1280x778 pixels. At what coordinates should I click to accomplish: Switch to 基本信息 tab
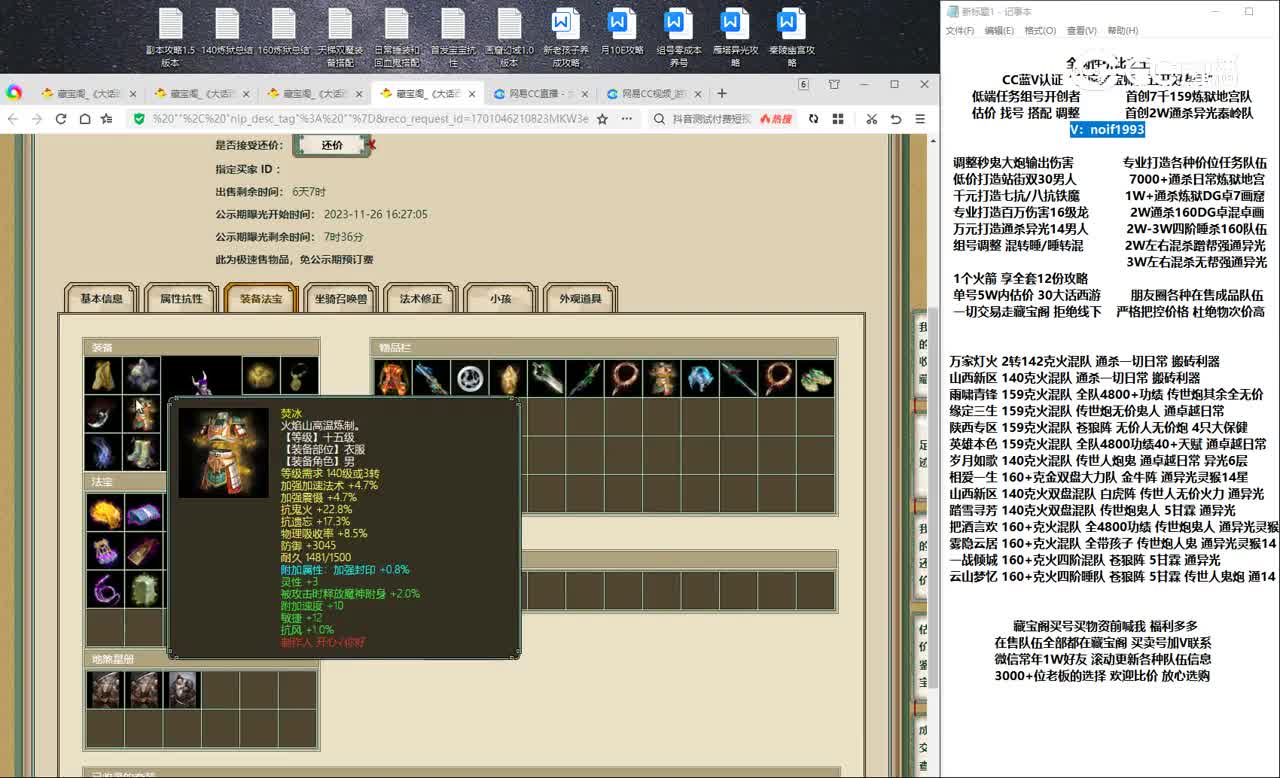click(x=102, y=299)
